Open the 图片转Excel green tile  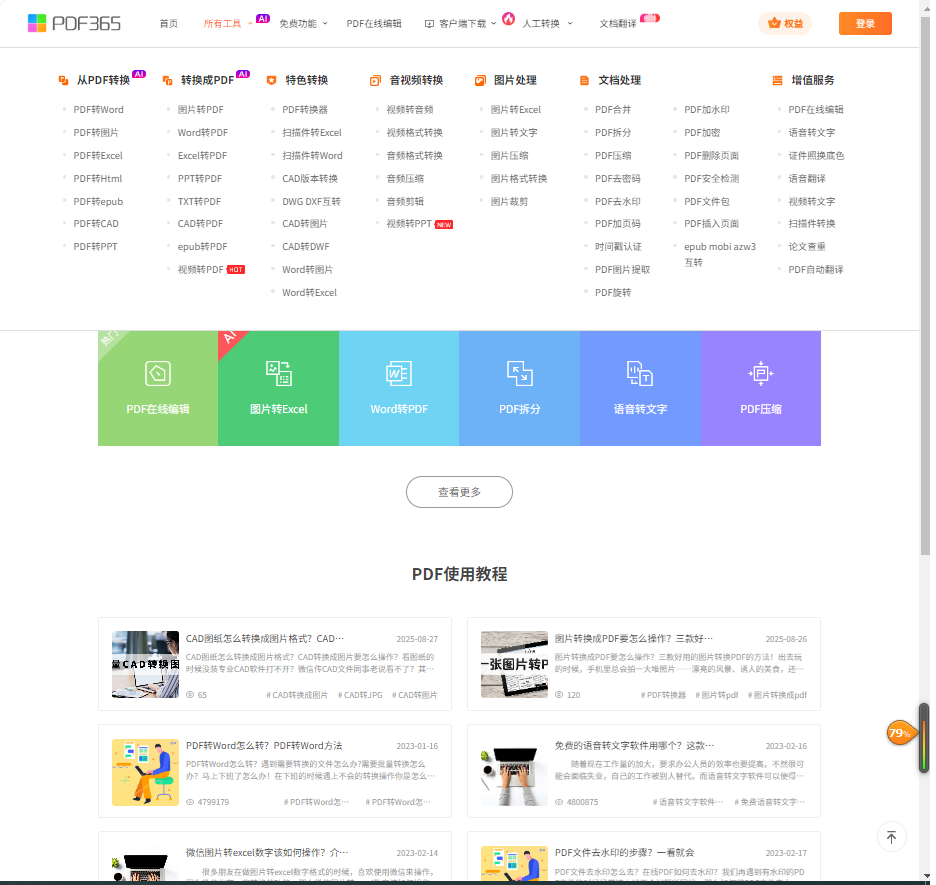278,388
